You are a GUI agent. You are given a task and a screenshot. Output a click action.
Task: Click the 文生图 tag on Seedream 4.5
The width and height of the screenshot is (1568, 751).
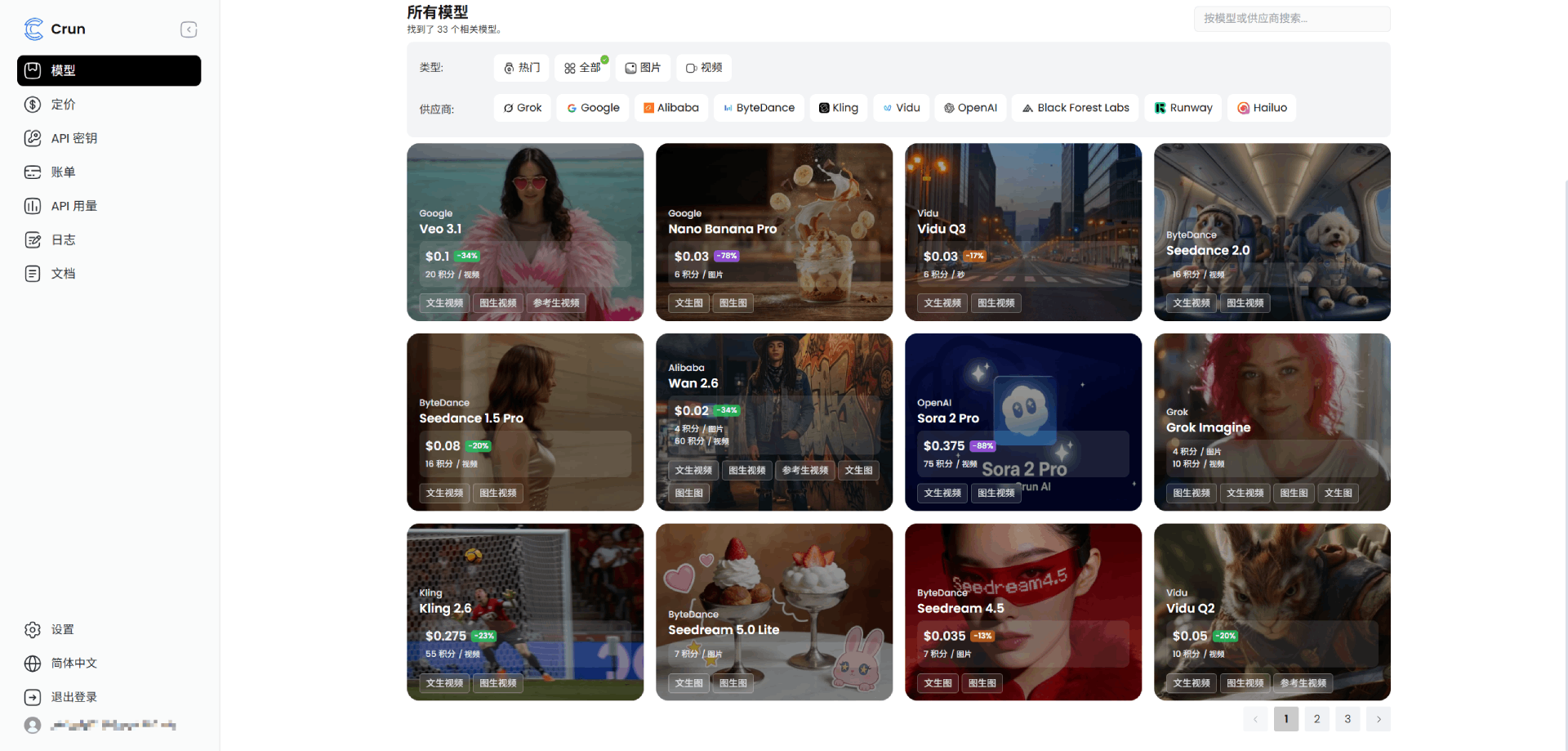[938, 683]
